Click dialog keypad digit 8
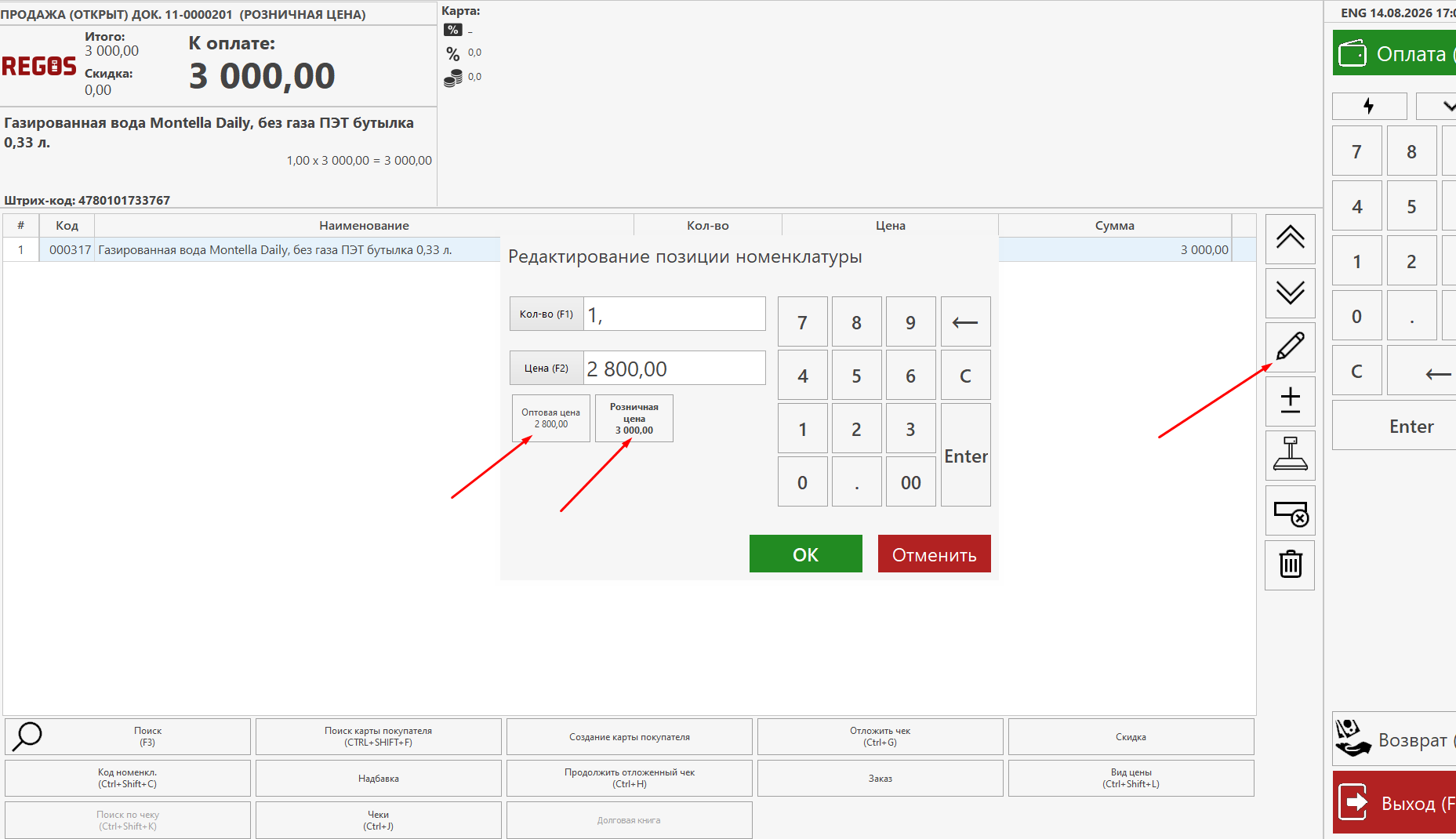 coord(856,321)
